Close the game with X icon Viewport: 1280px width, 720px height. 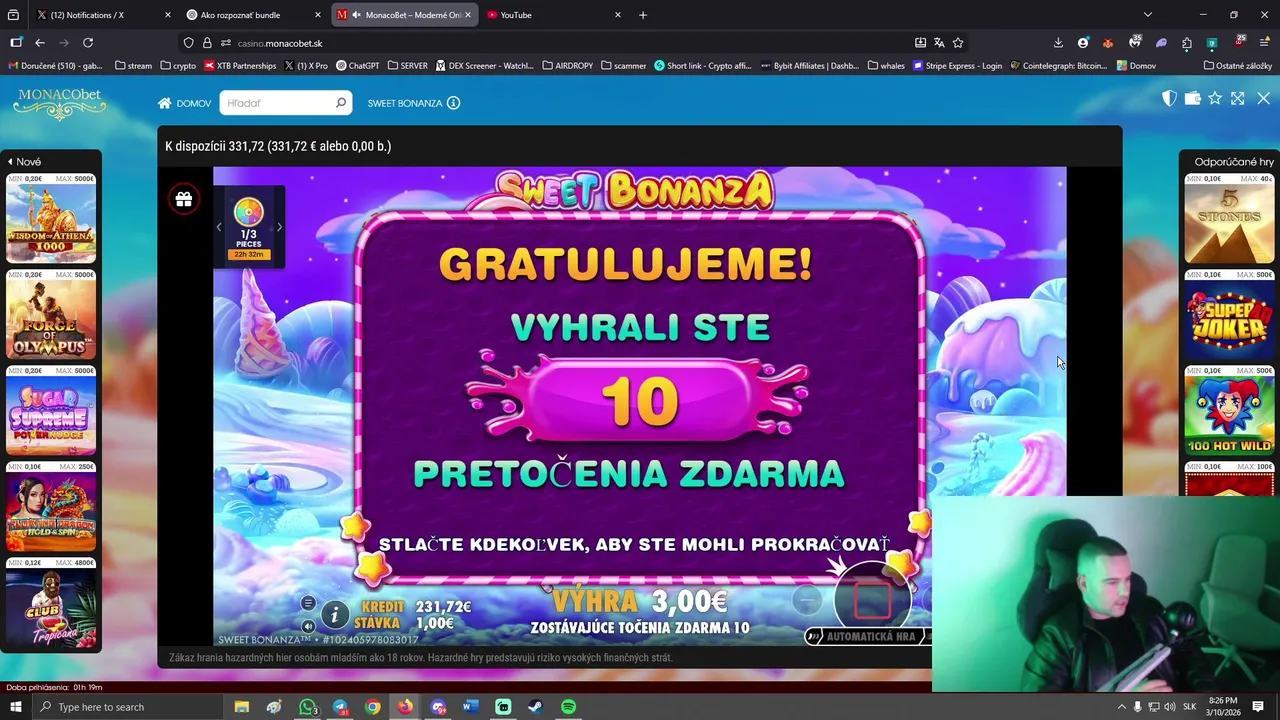click(x=1263, y=98)
